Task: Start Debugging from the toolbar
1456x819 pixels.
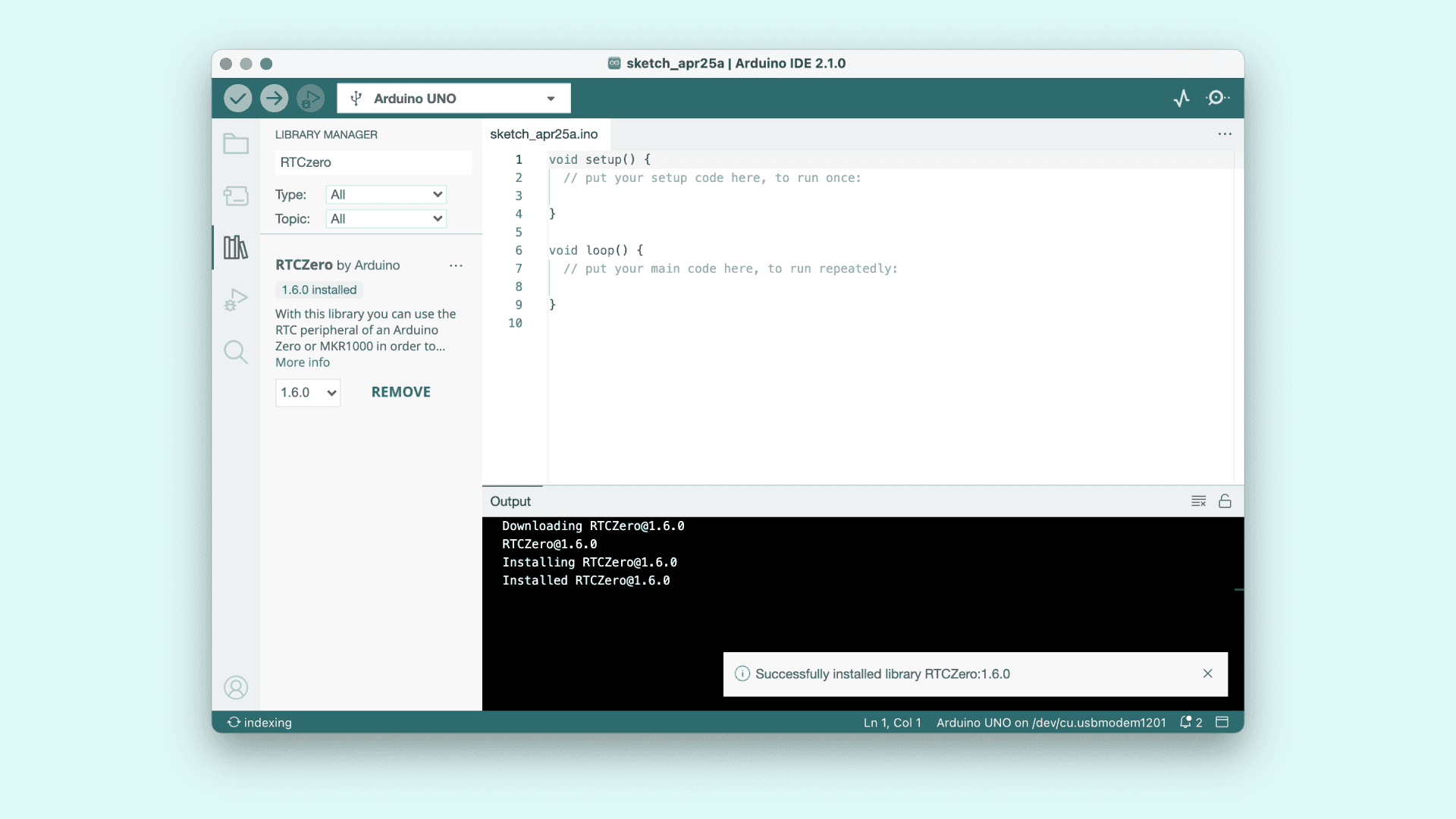Action: [x=310, y=99]
